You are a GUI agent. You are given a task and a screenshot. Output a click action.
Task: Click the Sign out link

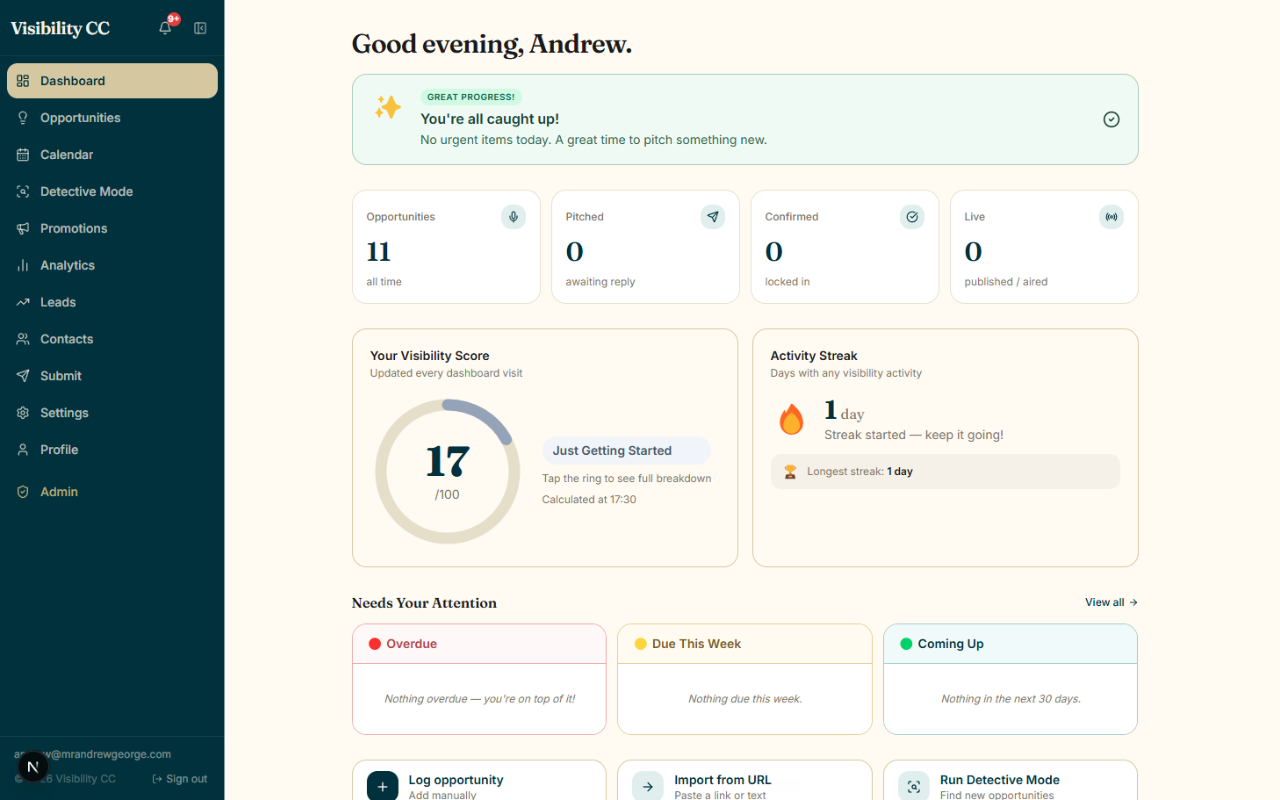pos(180,779)
